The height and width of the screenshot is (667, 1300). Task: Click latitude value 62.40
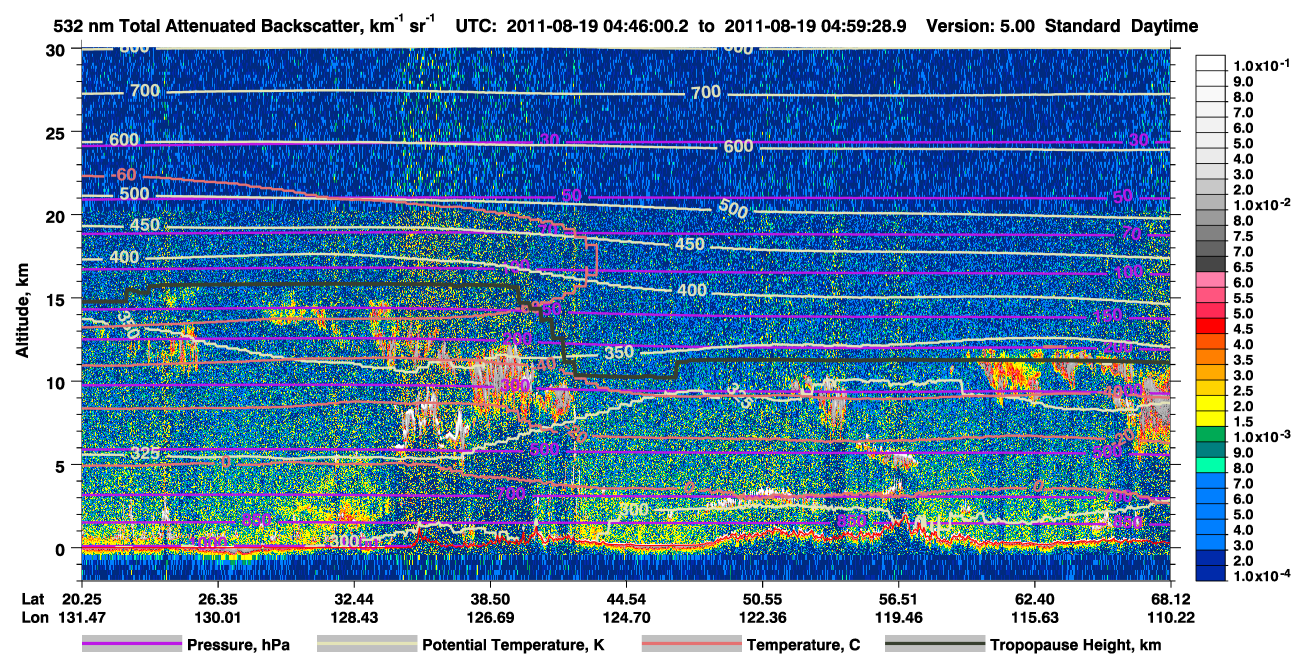(x=1034, y=598)
